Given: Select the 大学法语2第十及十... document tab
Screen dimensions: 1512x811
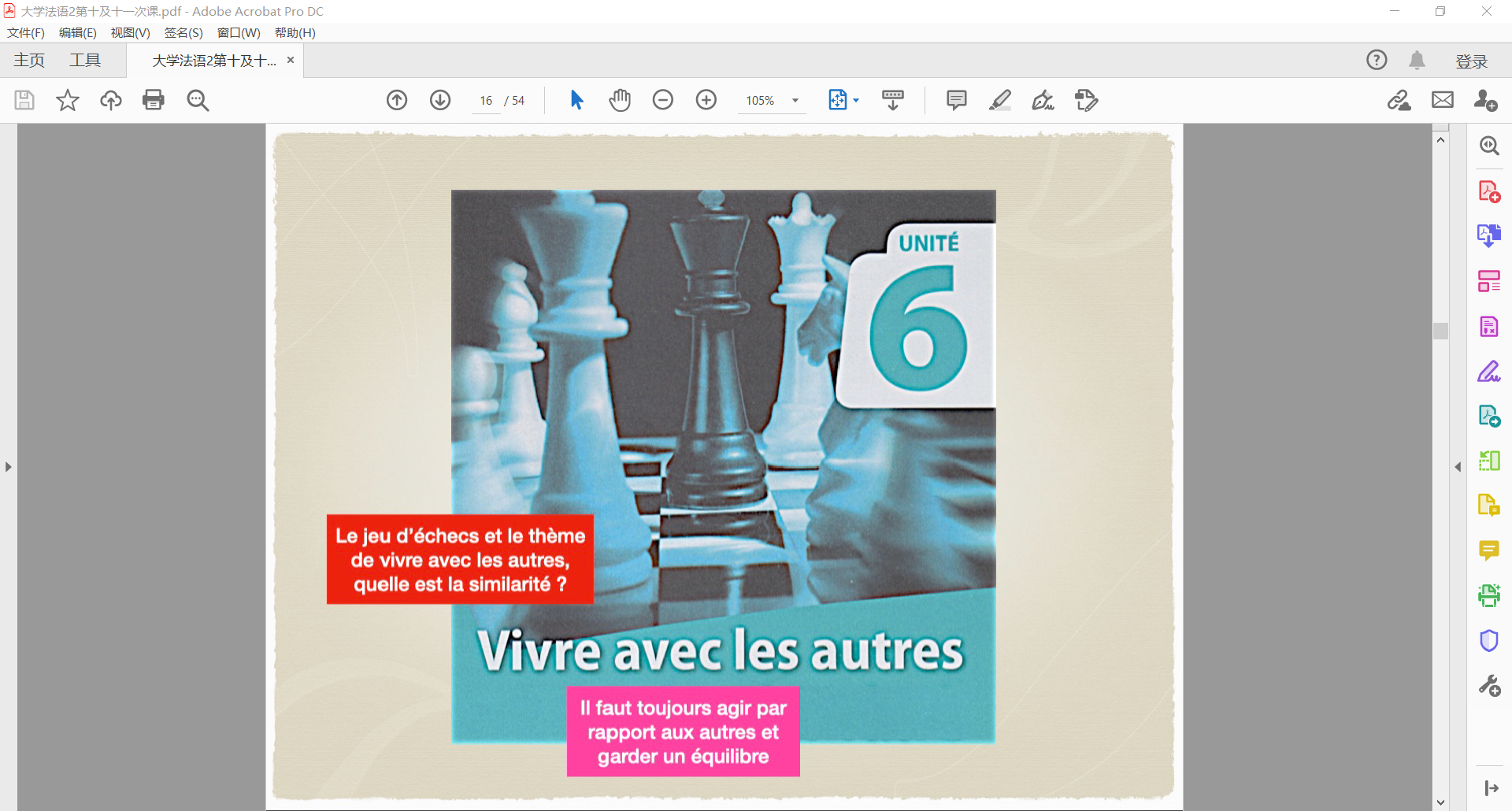Looking at the screenshot, I should tap(214, 61).
